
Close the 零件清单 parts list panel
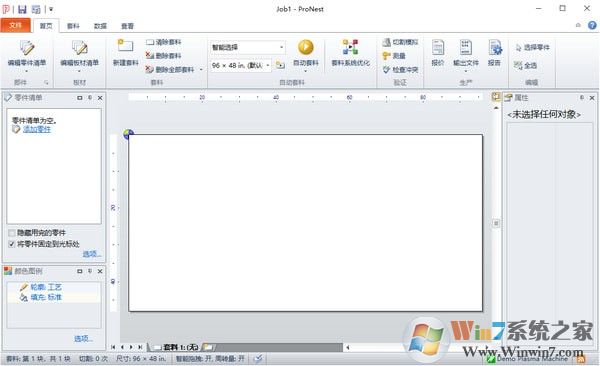(x=100, y=98)
